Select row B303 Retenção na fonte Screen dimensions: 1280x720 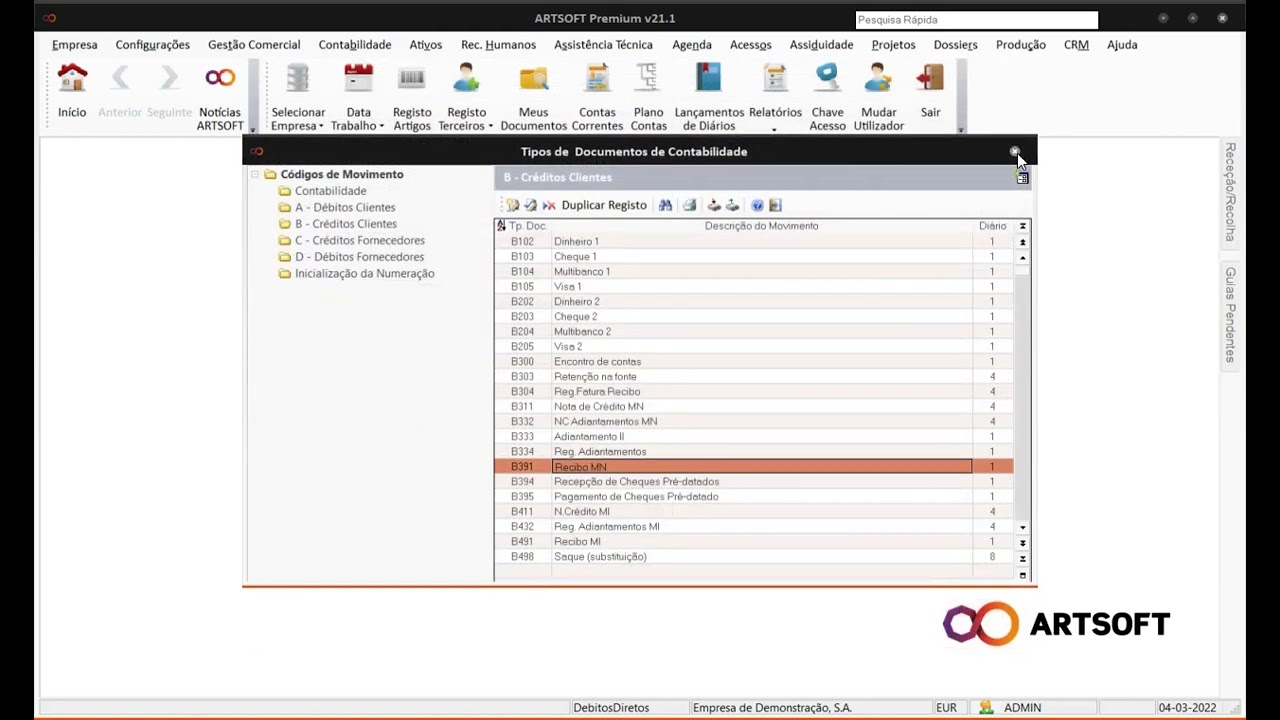click(754, 377)
